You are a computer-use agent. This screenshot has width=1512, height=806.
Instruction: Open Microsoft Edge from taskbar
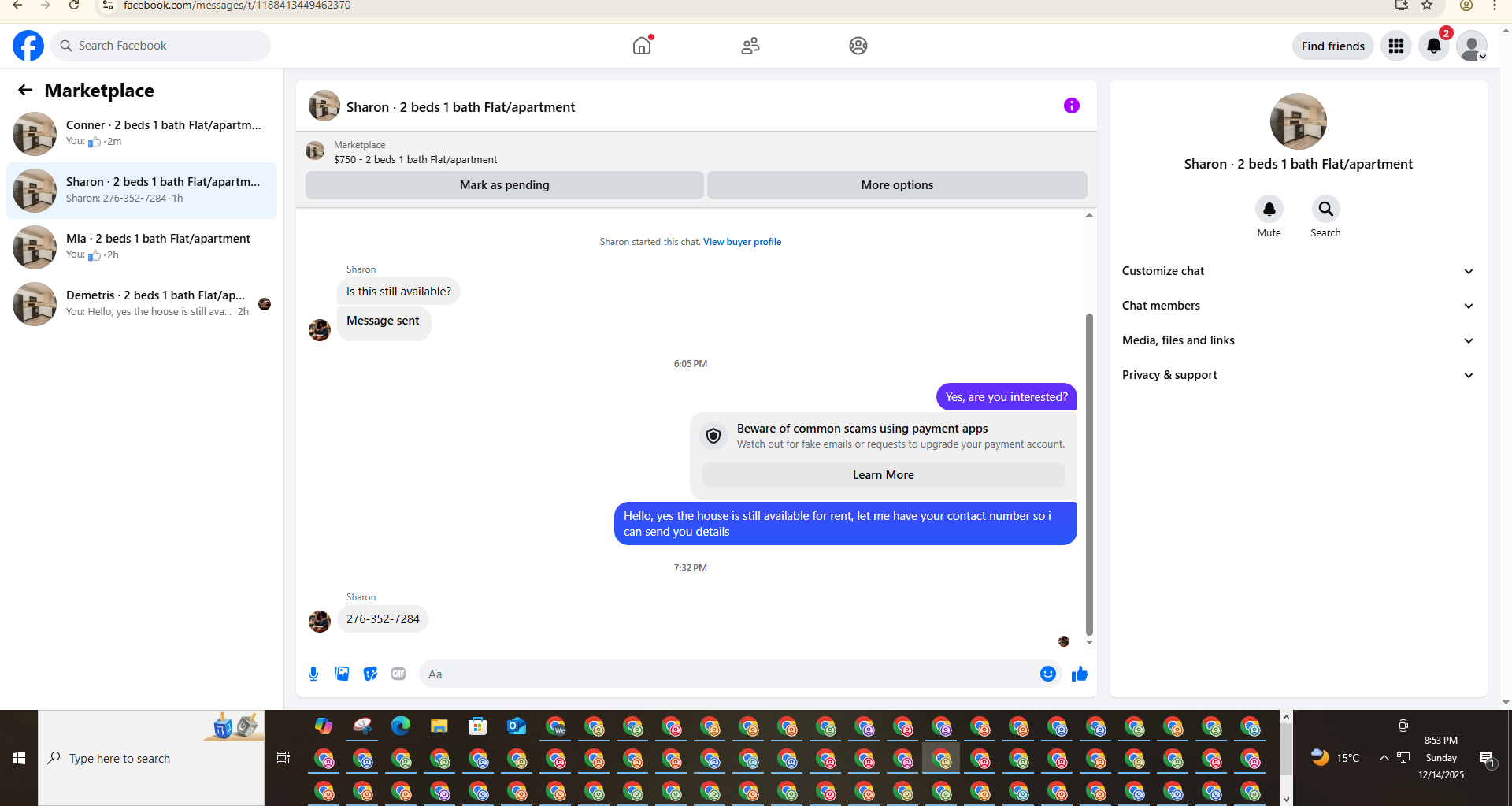(x=401, y=726)
